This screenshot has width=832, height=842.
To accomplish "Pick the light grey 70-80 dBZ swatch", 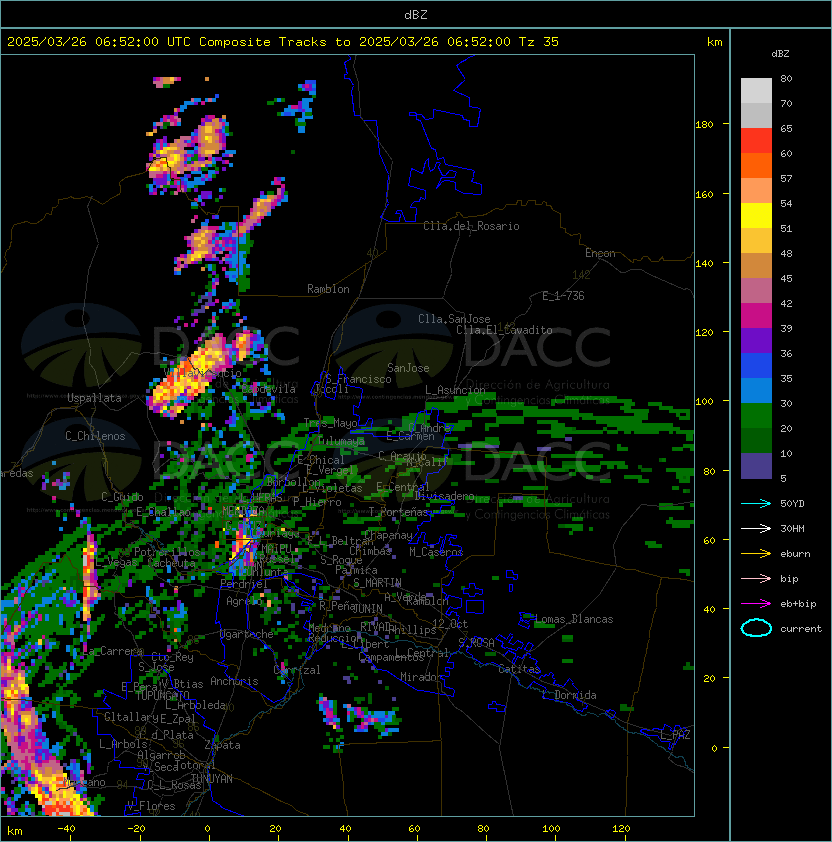I will point(756,91).
